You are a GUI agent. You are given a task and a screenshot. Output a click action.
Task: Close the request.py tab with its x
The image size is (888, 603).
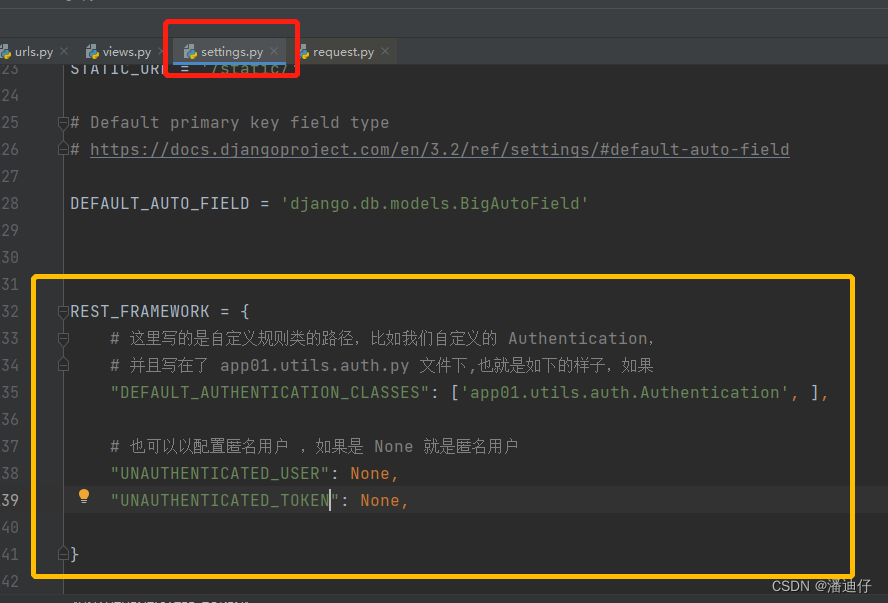click(384, 50)
